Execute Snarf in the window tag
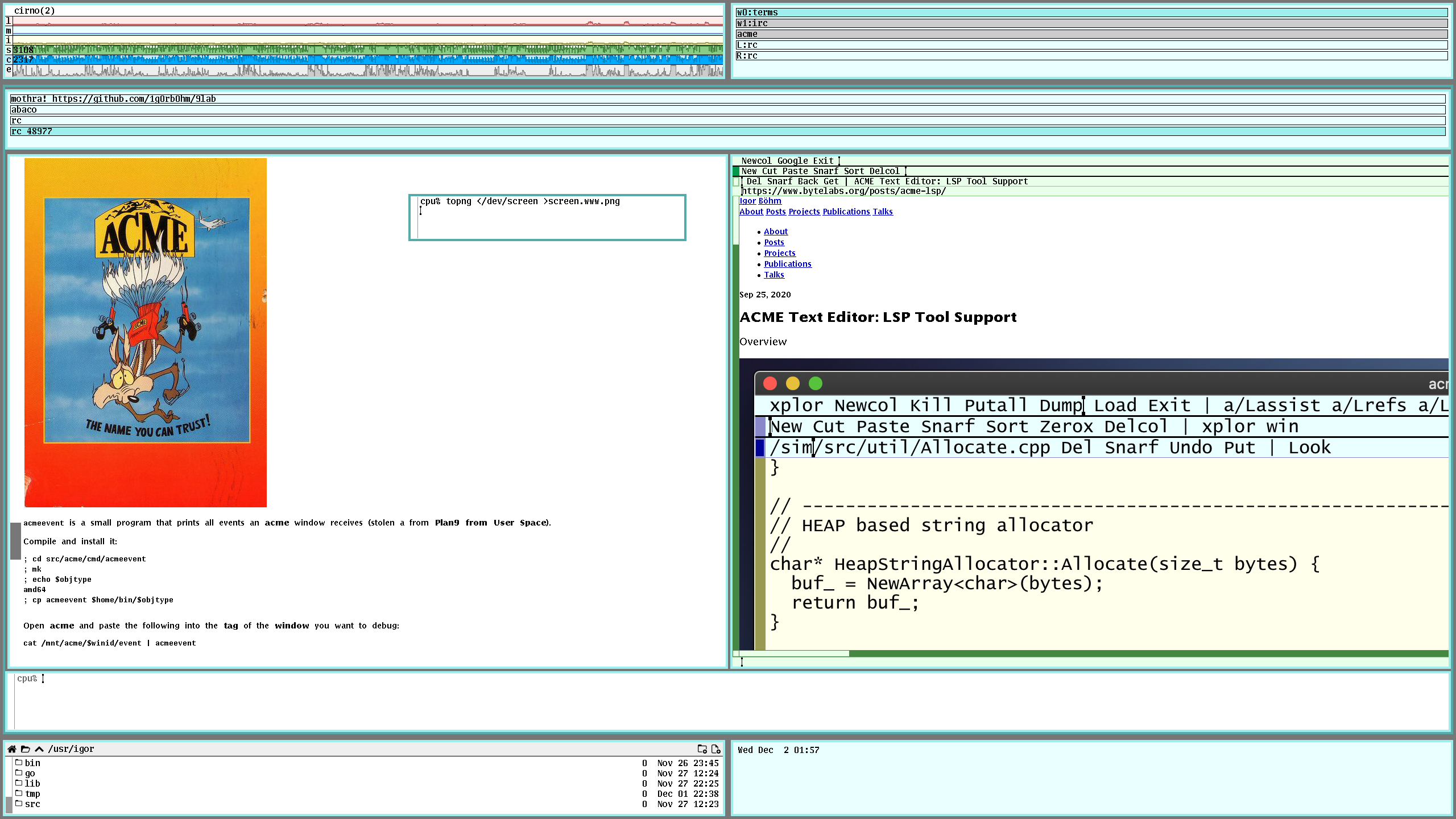Viewport: 1456px width, 819px height. 780,181
